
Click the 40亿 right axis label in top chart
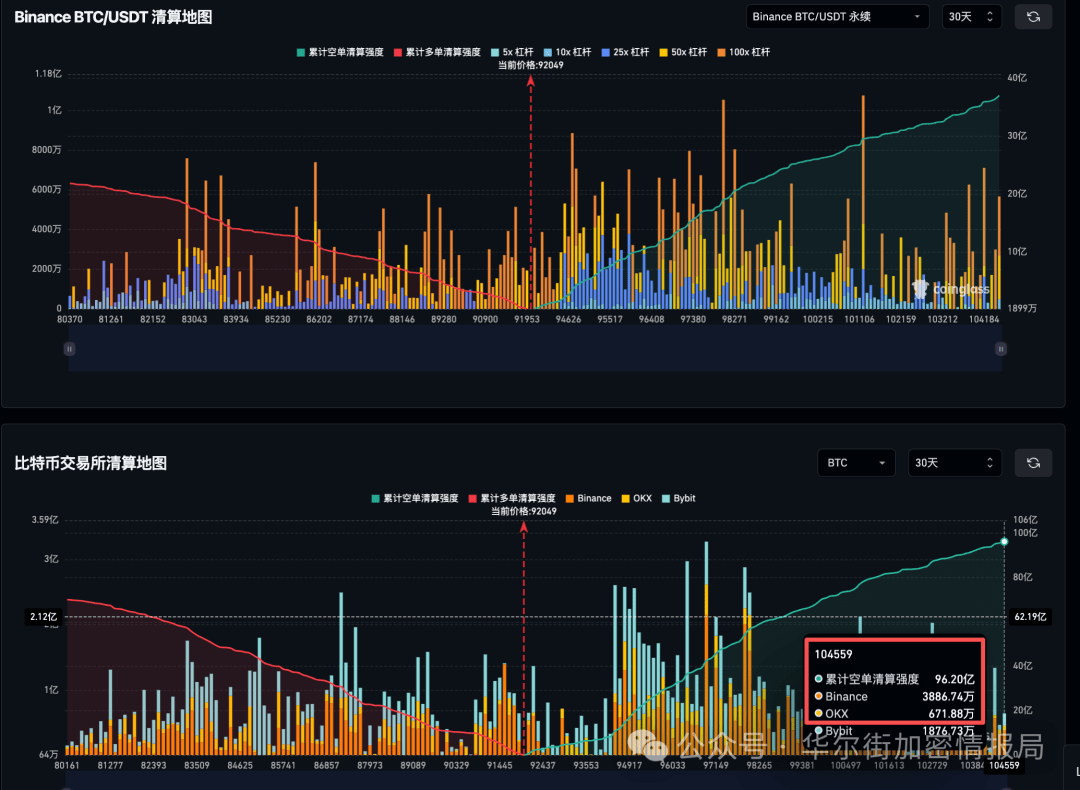coord(1017,78)
